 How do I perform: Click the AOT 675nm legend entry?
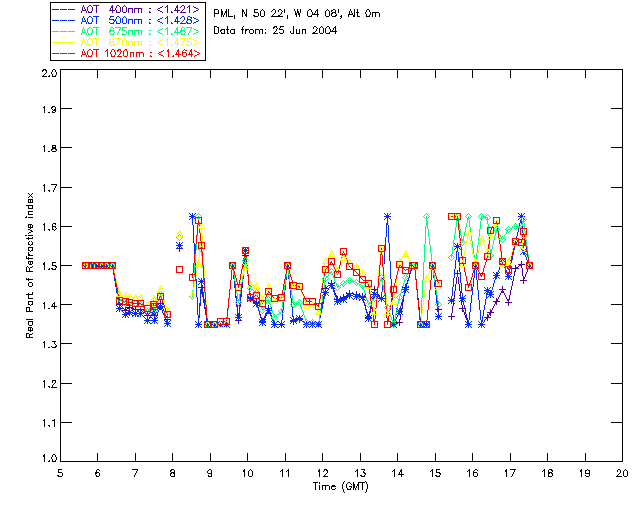point(127,31)
